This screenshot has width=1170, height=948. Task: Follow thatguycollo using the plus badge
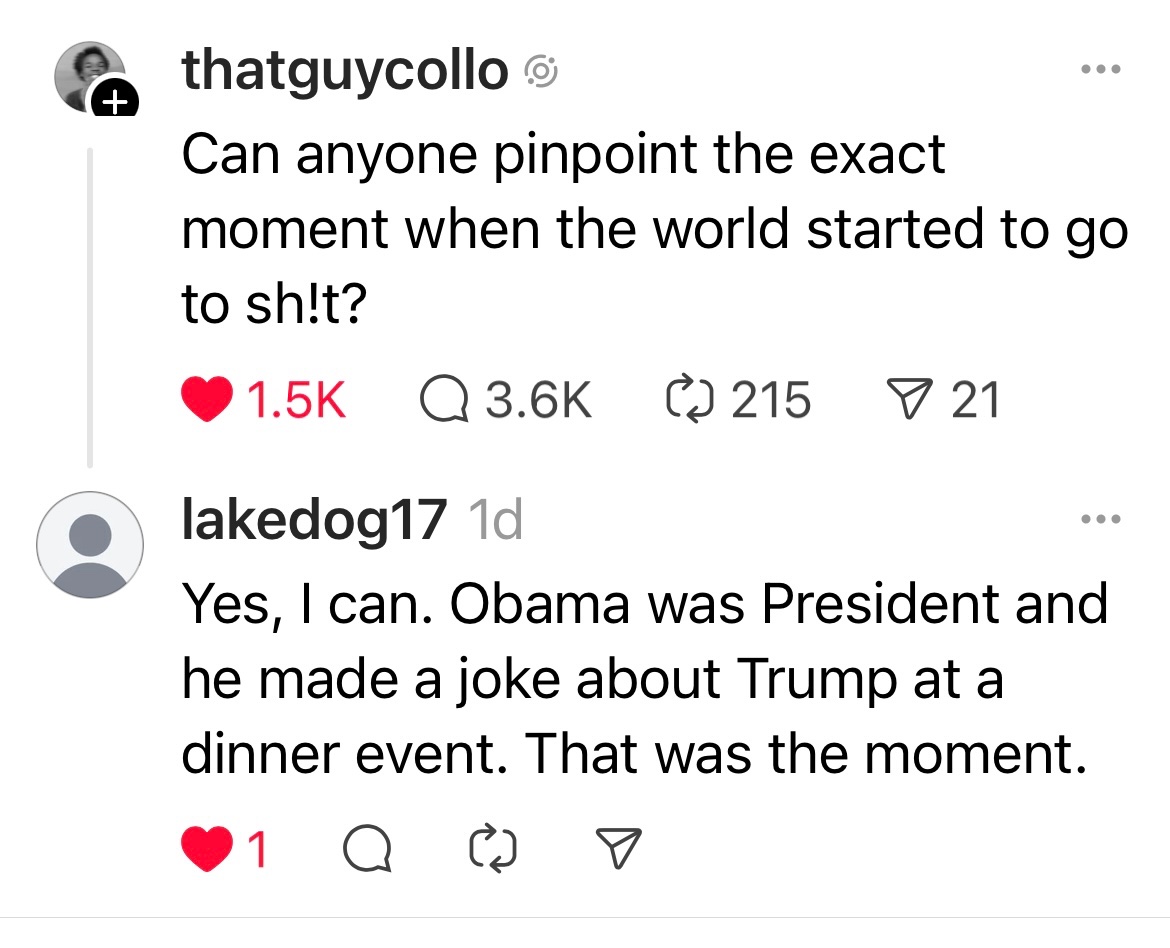click(116, 98)
